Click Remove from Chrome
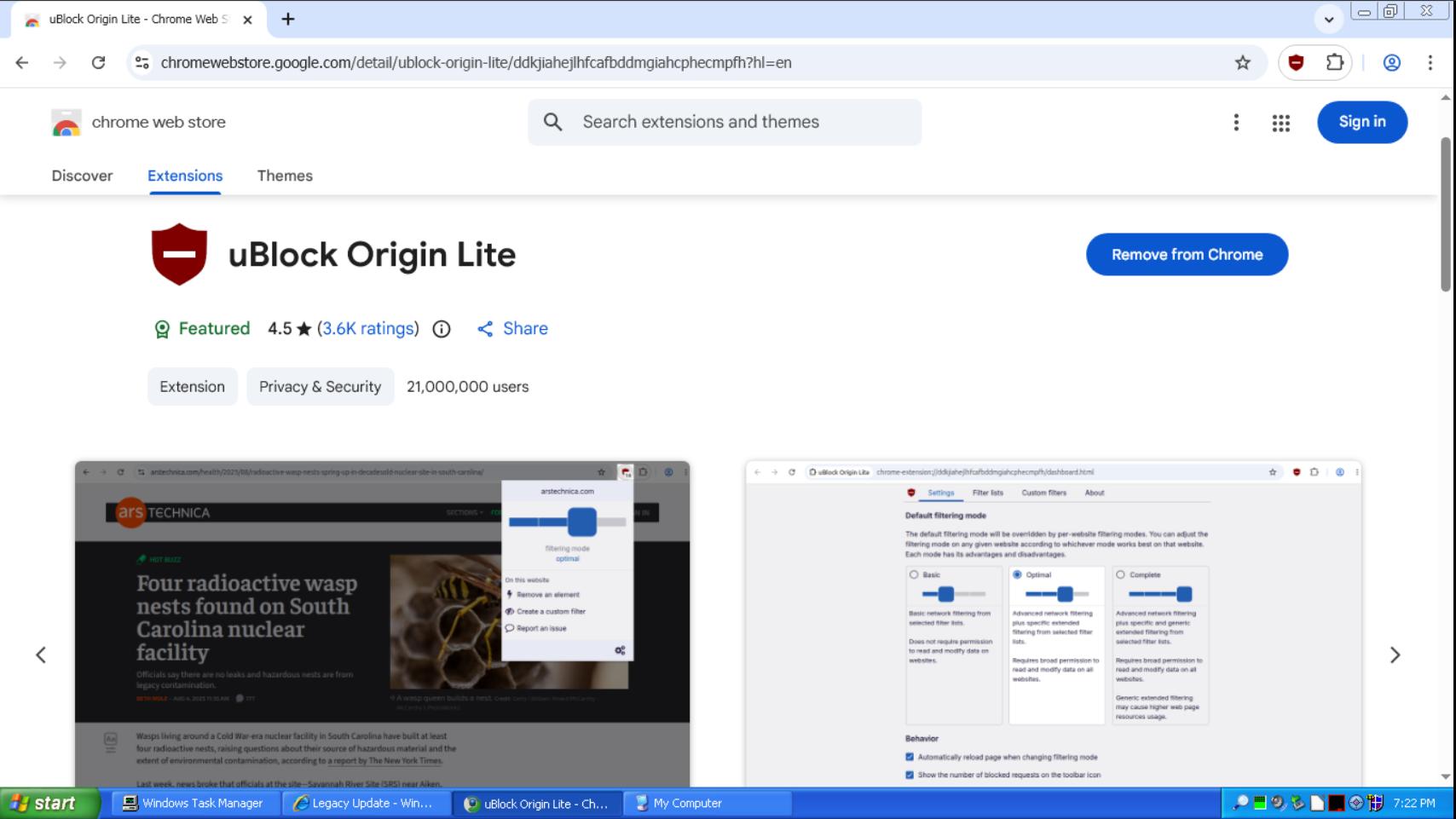1456x819 pixels. click(x=1187, y=254)
